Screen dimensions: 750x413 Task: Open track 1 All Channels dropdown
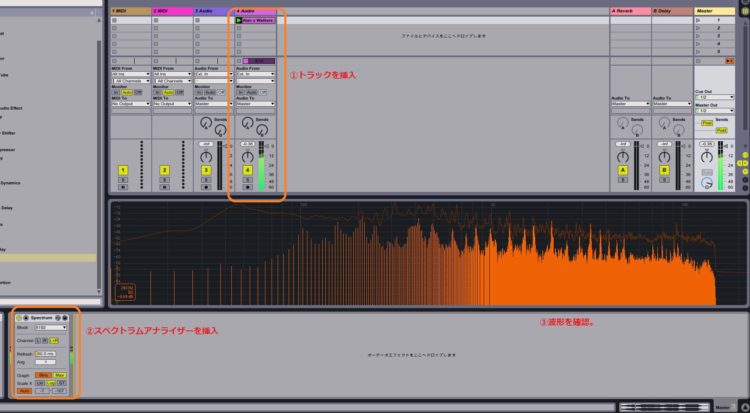131,81
